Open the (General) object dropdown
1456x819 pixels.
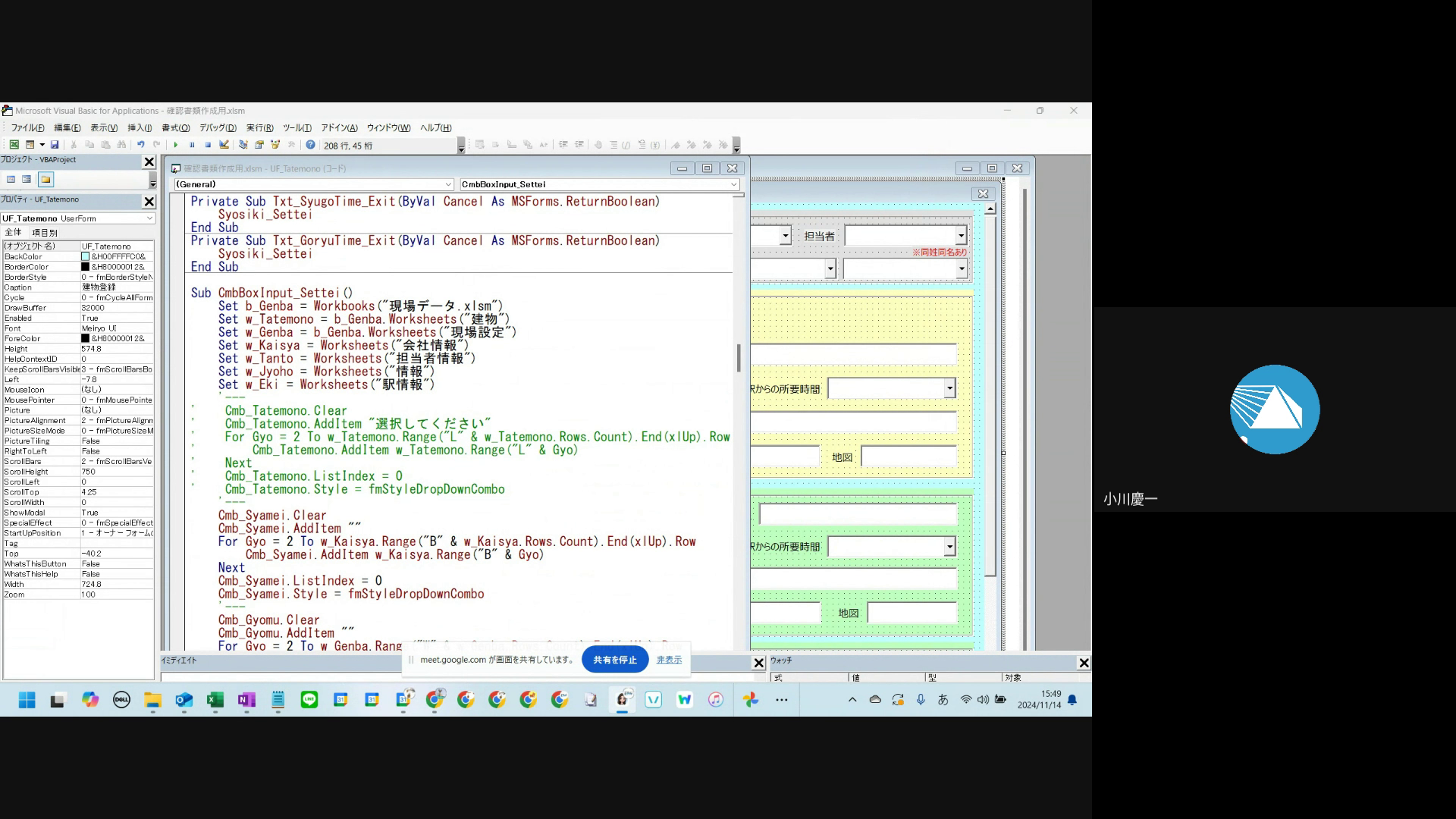(448, 184)
